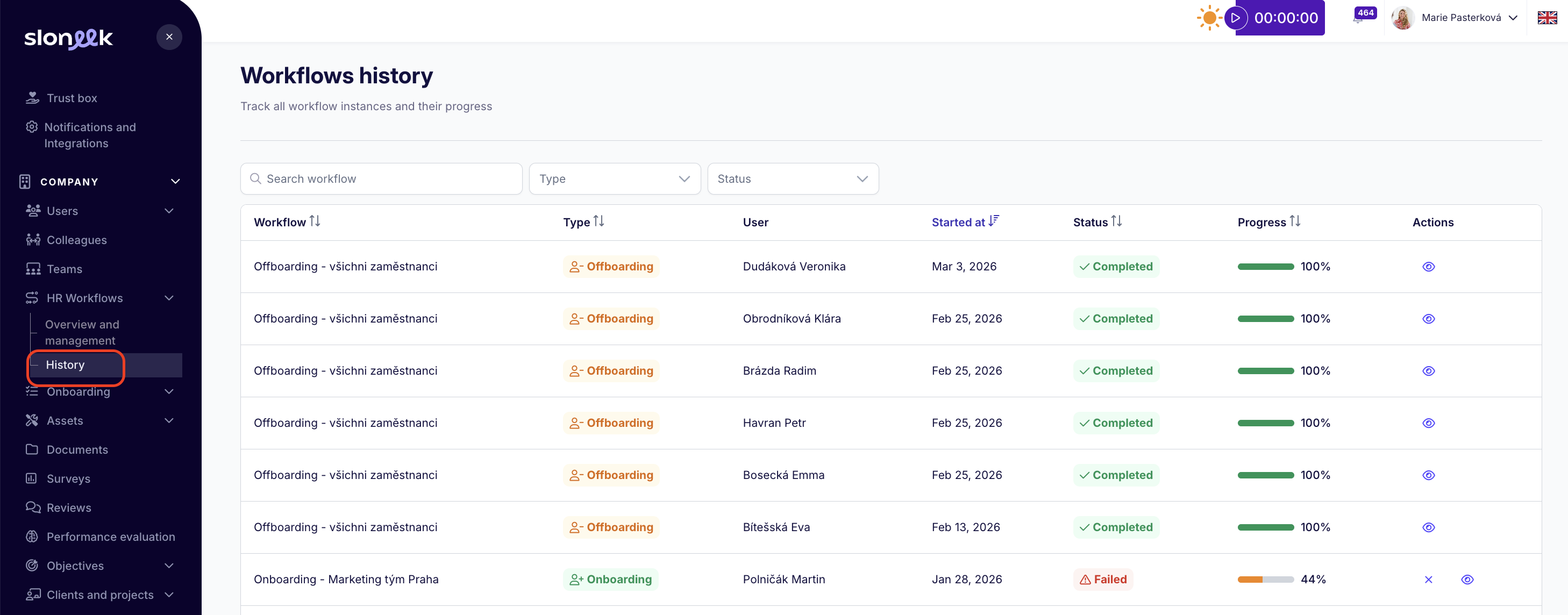This screenshot has height=615, width=1568.
Task: Sort by Status column arrows
Action: coord(1116,221)
